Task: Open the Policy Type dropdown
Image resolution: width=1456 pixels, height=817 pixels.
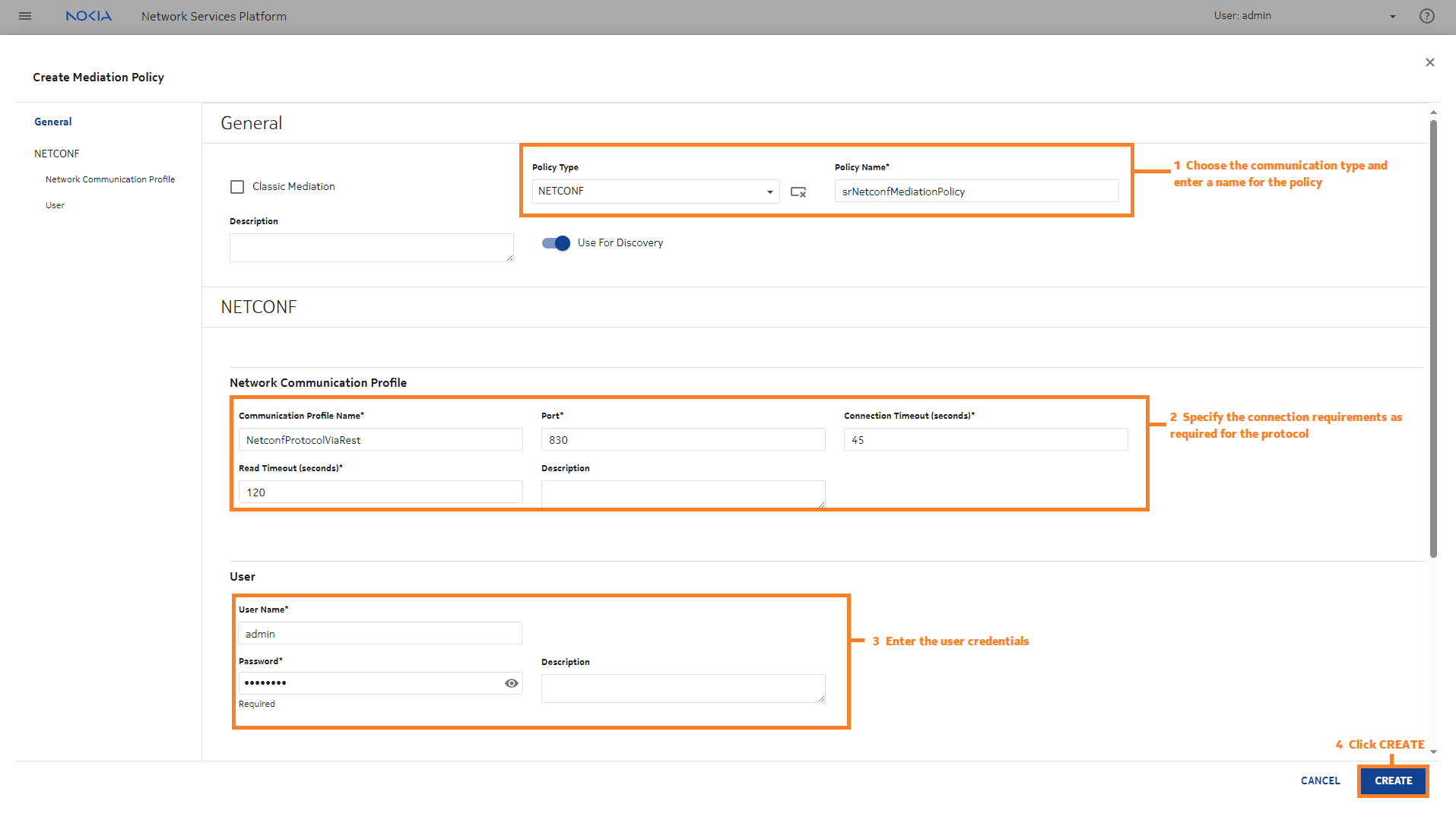Action: [655, 192]
